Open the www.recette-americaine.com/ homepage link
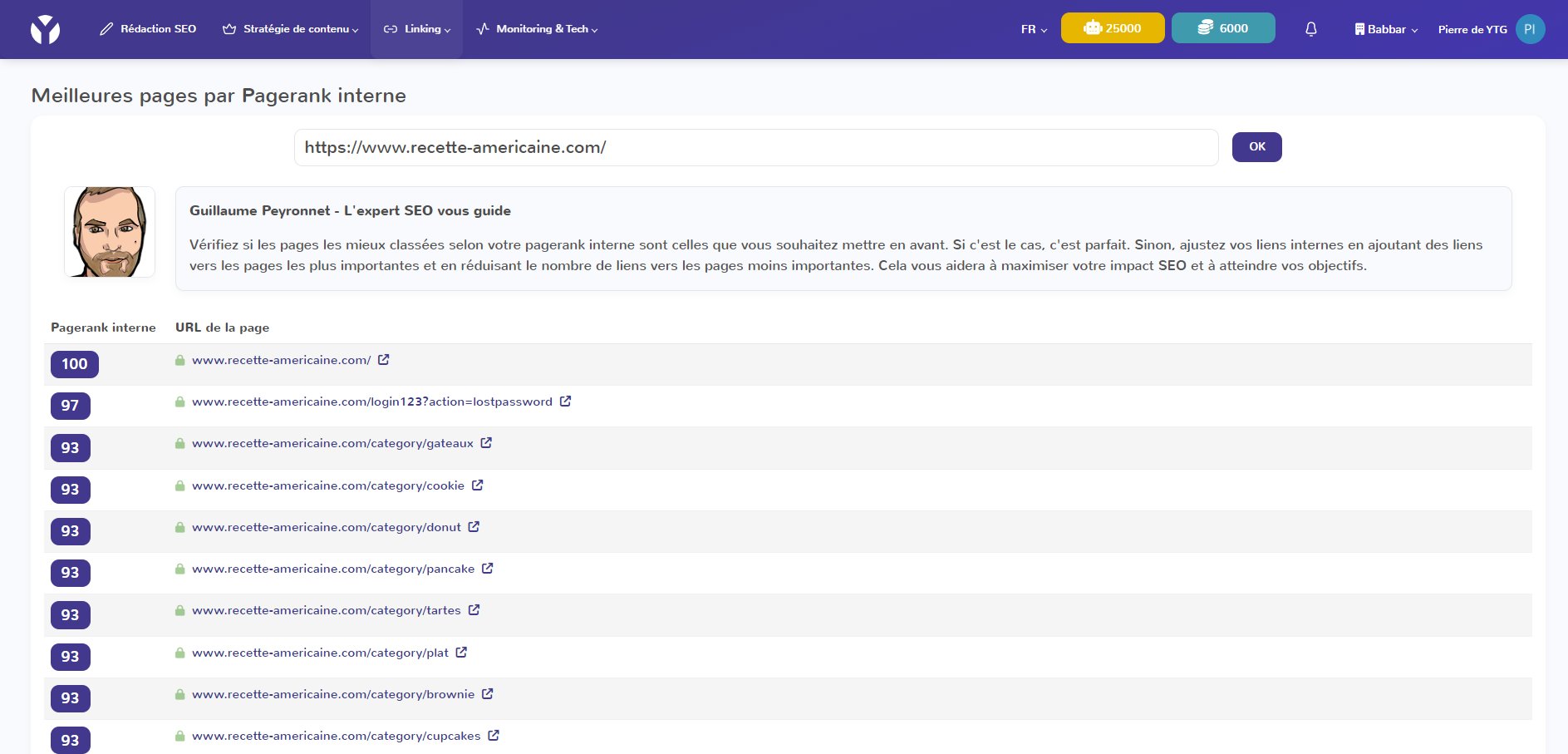Screen dimensions: 1568x754 [281, 360]
